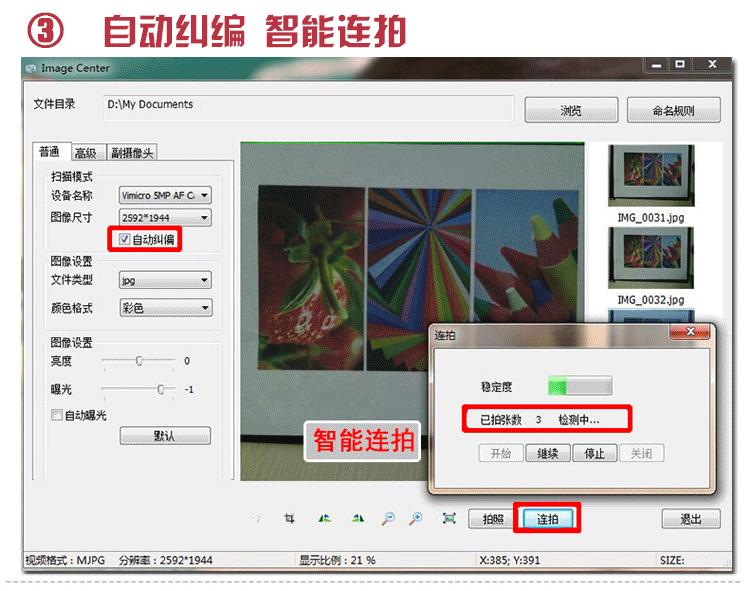Image resolution: width=750 pixels, height=591 pixels.
Task: Toggle the 自动纠偏 checkbox
Action: tap(124, 239)
